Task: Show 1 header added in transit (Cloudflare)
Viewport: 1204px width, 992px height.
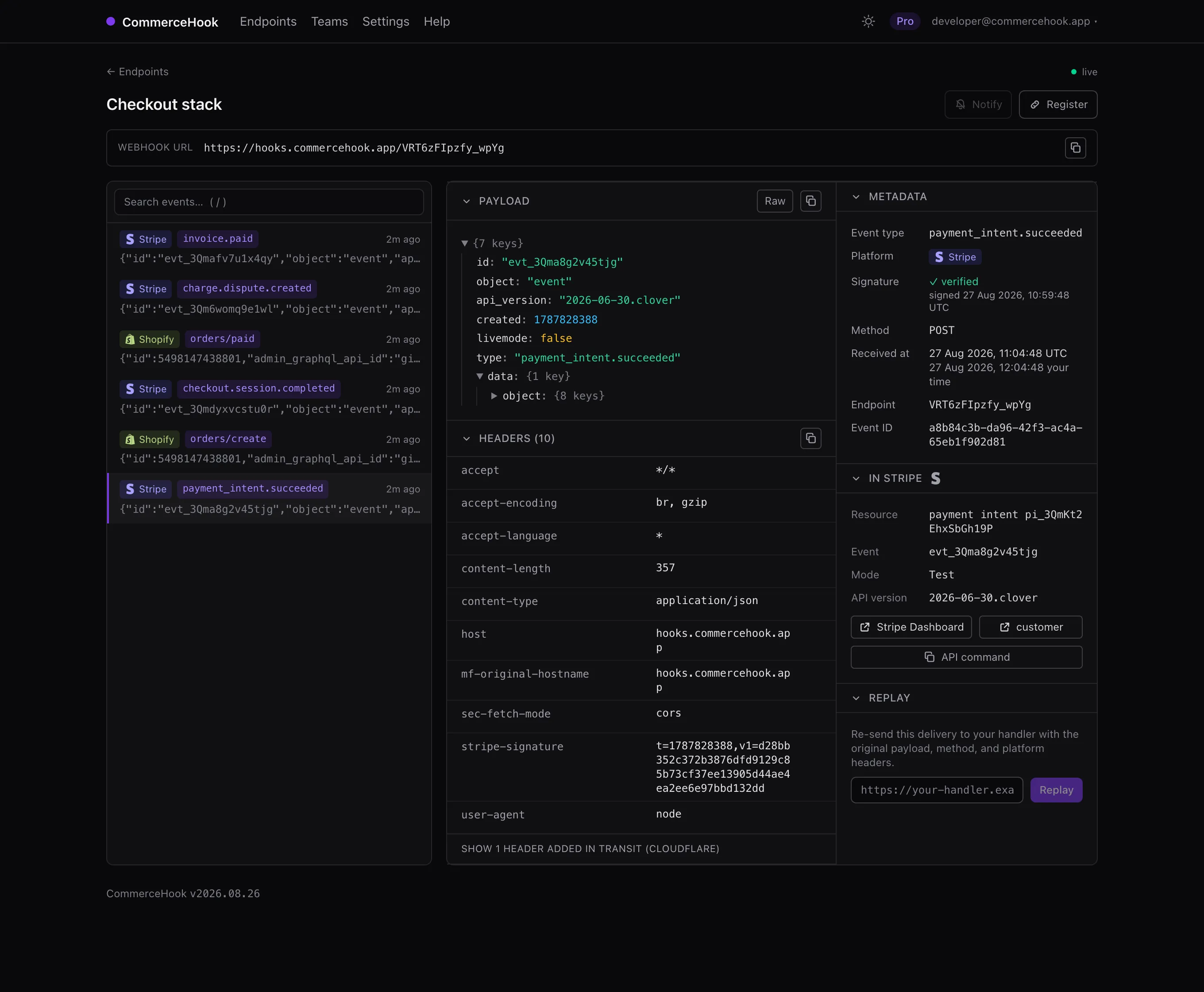Action: pyautogui.click(x=590, y=849)
